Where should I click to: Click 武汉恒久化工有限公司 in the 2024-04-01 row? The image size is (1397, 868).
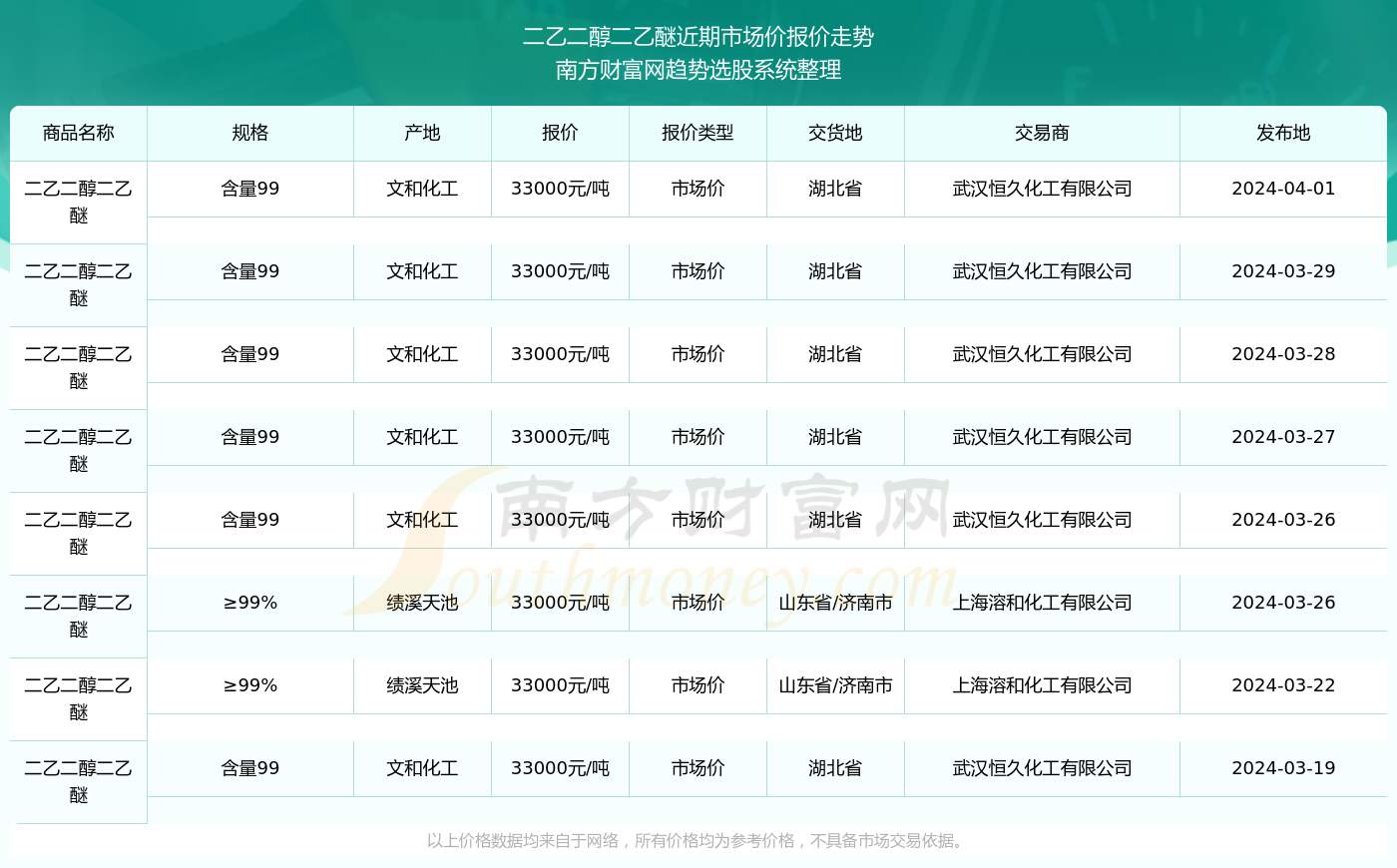(x=1042, y=189)
